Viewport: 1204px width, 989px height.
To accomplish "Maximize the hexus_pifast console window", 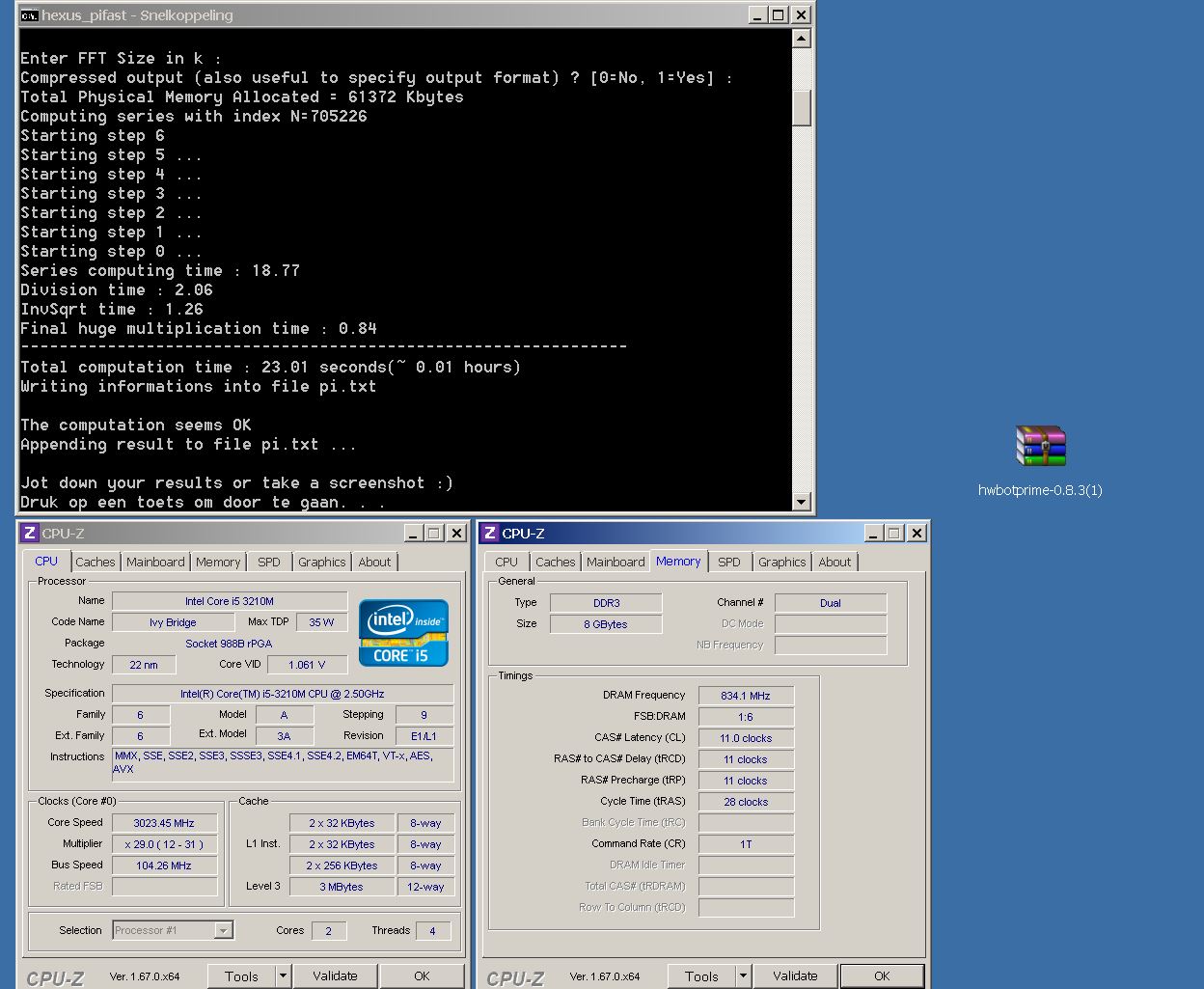I will click(778, 15).
